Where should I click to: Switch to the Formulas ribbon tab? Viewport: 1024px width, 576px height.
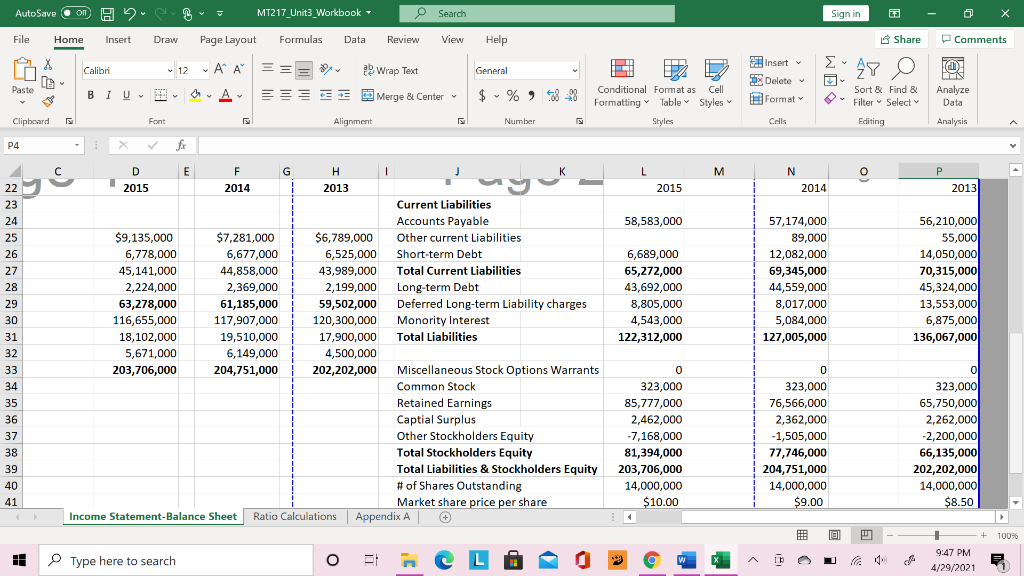300,40
